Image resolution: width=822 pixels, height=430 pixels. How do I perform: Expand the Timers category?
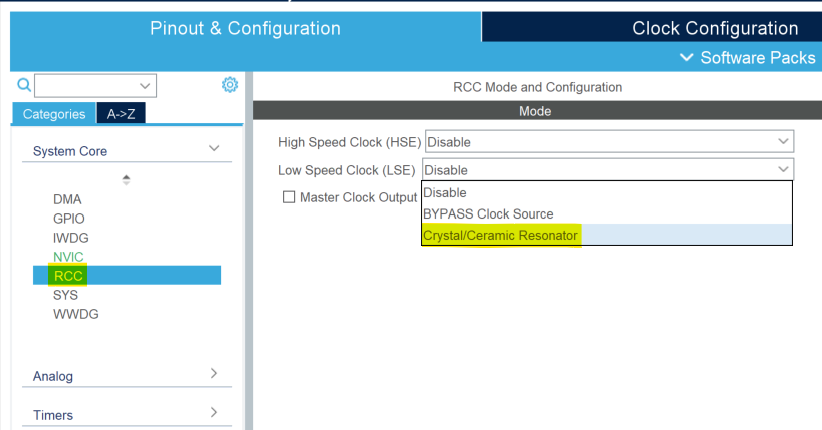click(214, 412)
